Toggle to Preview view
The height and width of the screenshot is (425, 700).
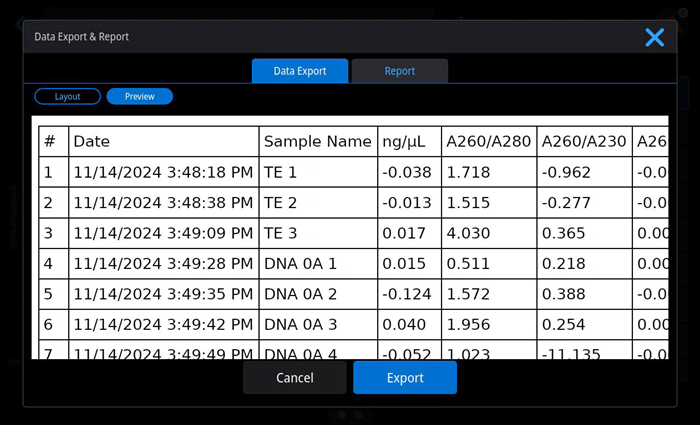pyautogui.click(x=139, y=97)
